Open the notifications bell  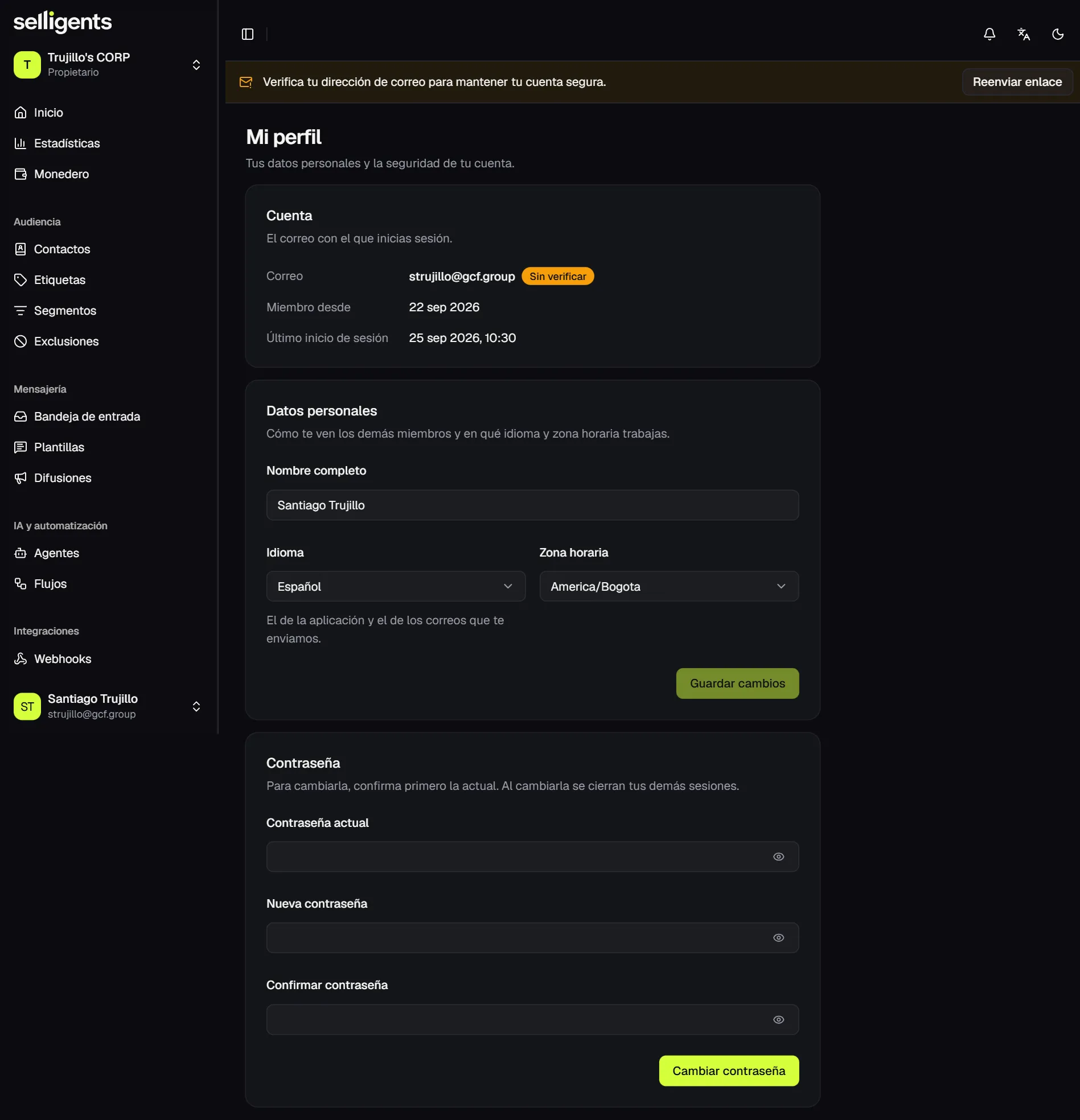989,34
